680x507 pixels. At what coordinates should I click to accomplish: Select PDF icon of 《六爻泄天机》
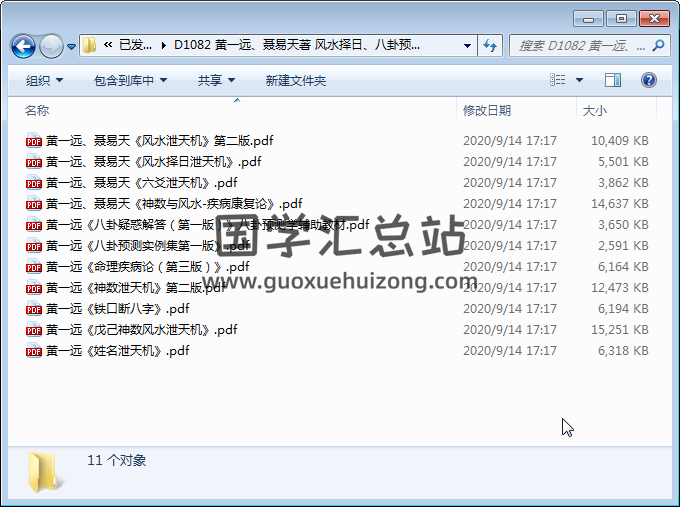34,183
